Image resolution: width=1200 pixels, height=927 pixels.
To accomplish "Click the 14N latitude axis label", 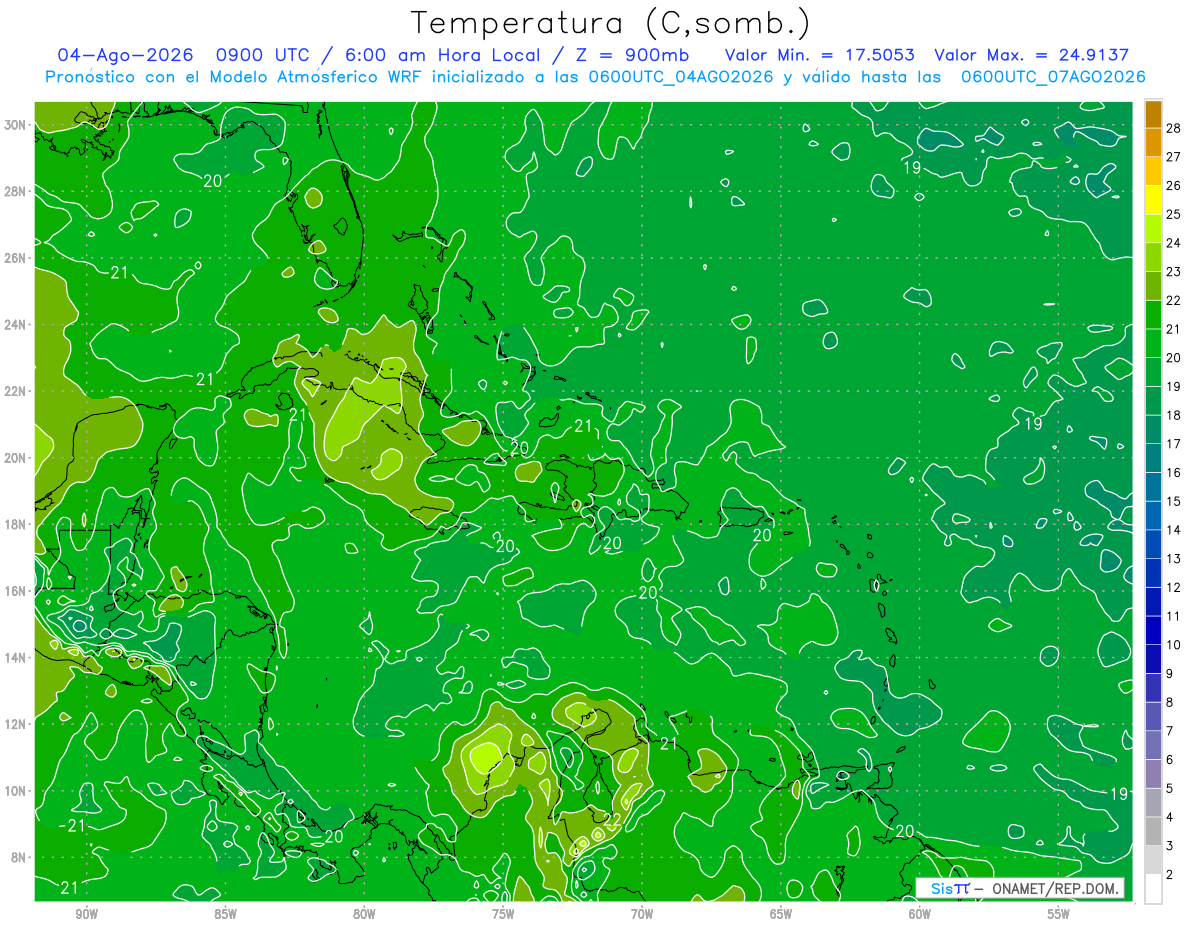I will pos(17,657).
